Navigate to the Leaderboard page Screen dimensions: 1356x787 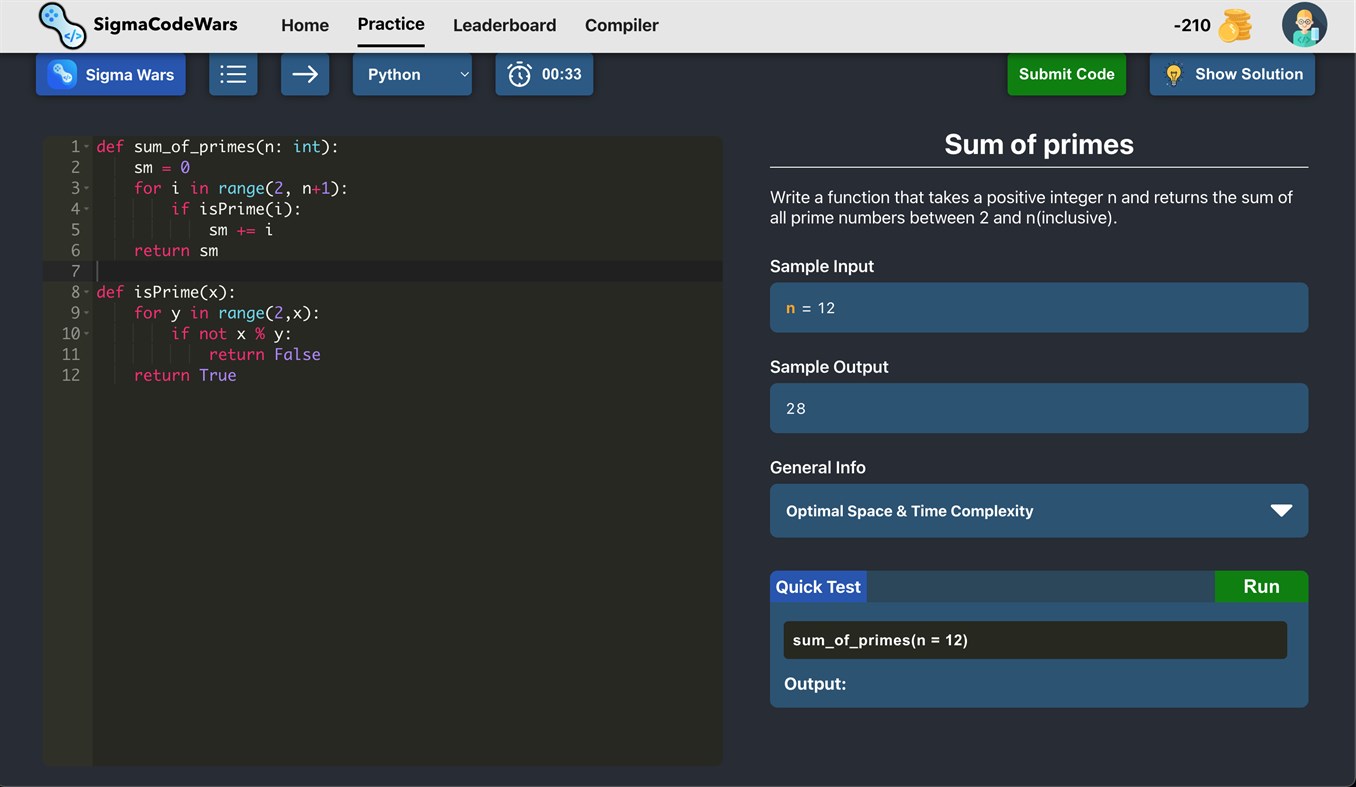click(504, 25)
